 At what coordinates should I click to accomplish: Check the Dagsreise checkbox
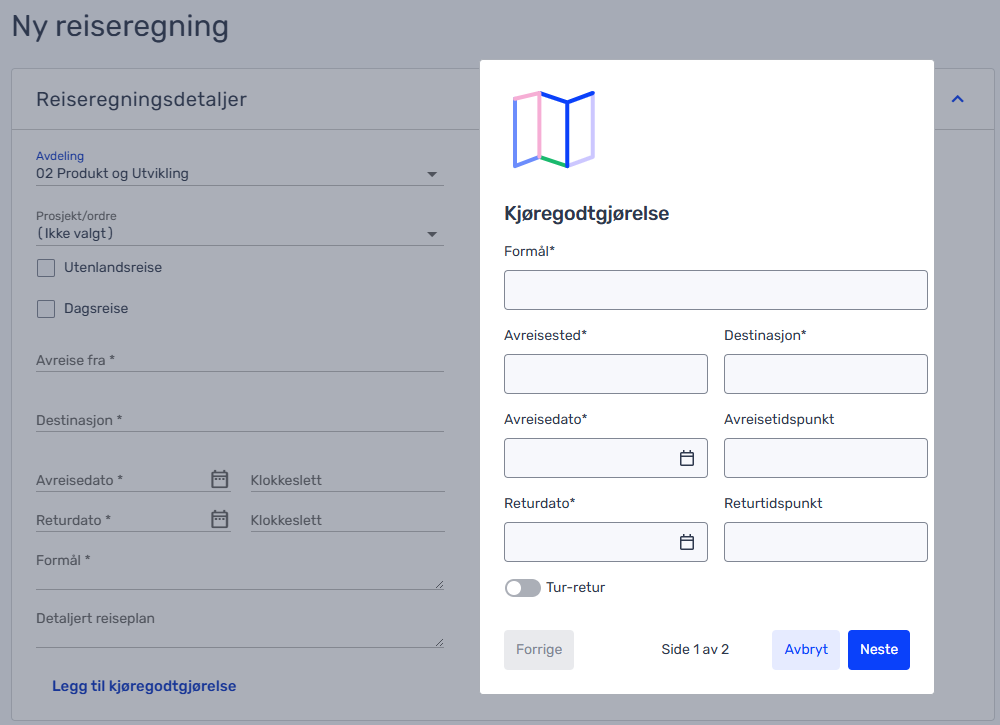(45, 308)
